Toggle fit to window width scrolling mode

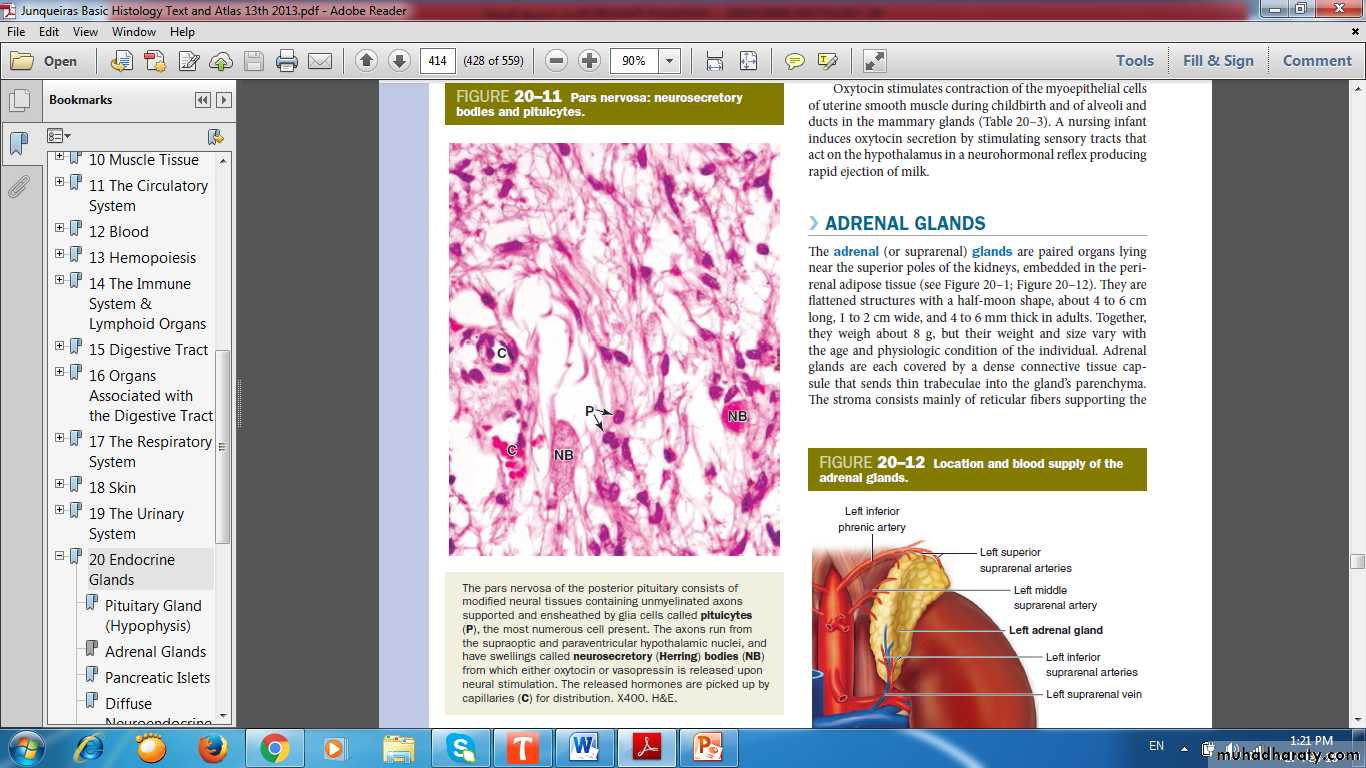point(715,61)
